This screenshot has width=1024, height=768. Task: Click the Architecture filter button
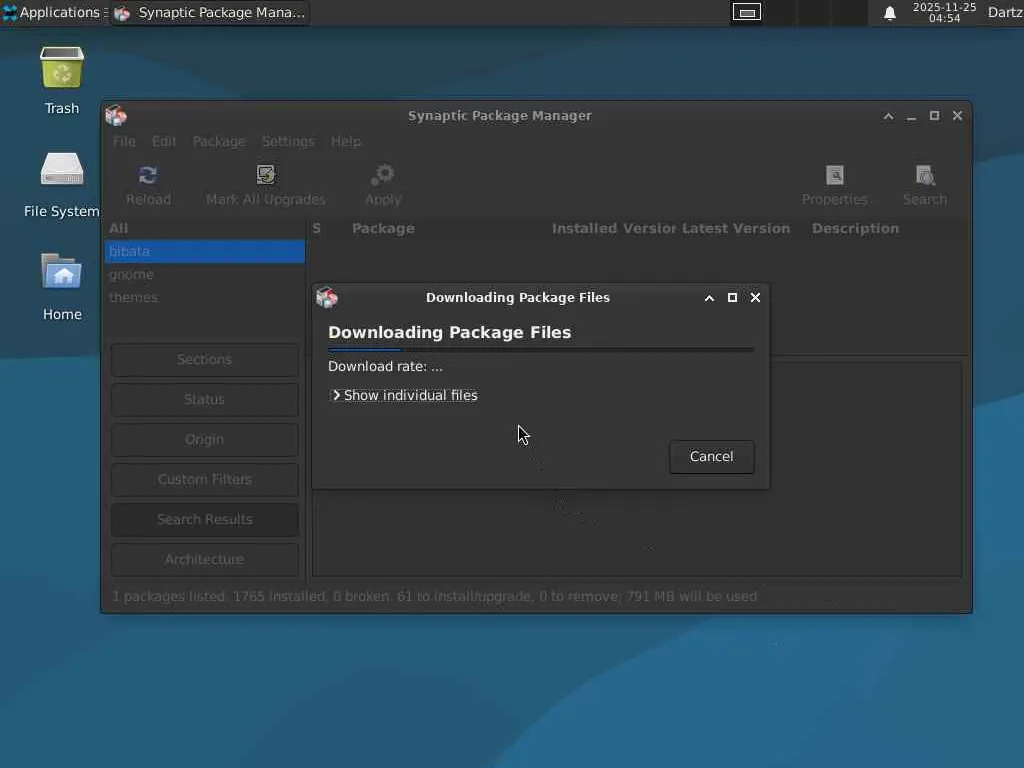pyautogui.click(x=204, y=560)
